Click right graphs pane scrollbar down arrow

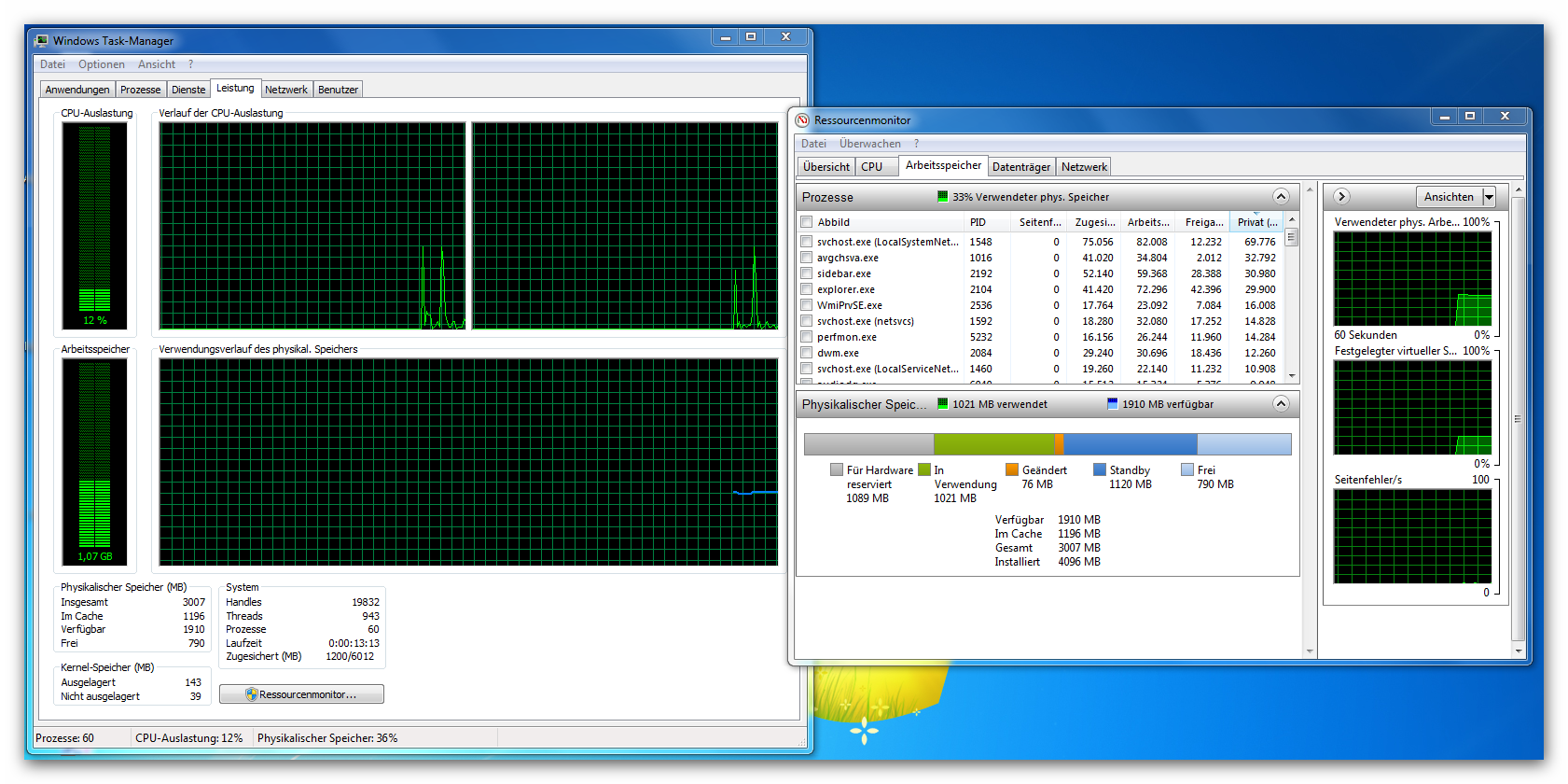[x=1518, y=651]
